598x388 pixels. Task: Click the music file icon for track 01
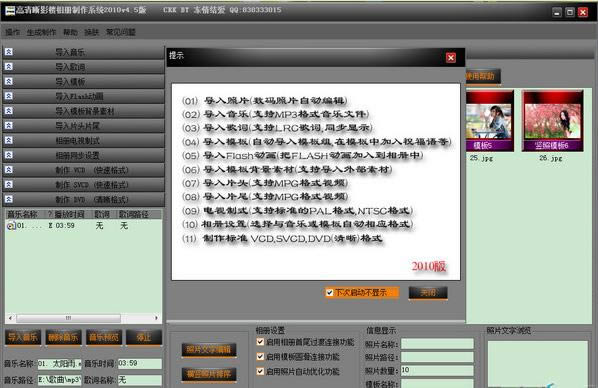click(x=11, y=226)
